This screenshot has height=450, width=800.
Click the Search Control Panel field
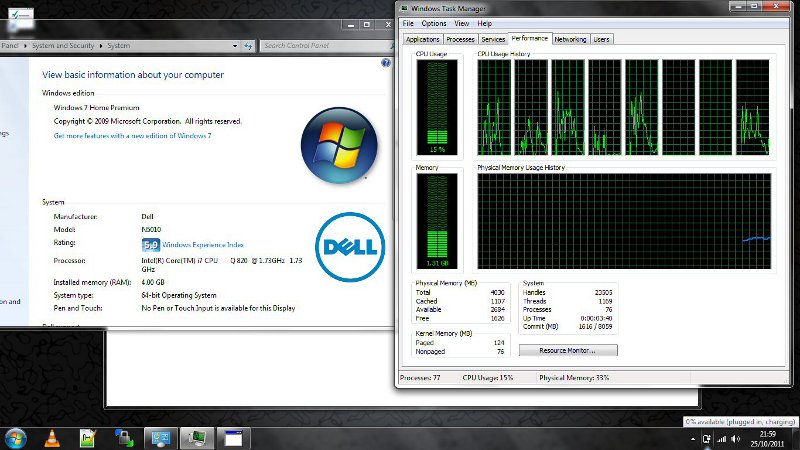[x=326, y=46]
